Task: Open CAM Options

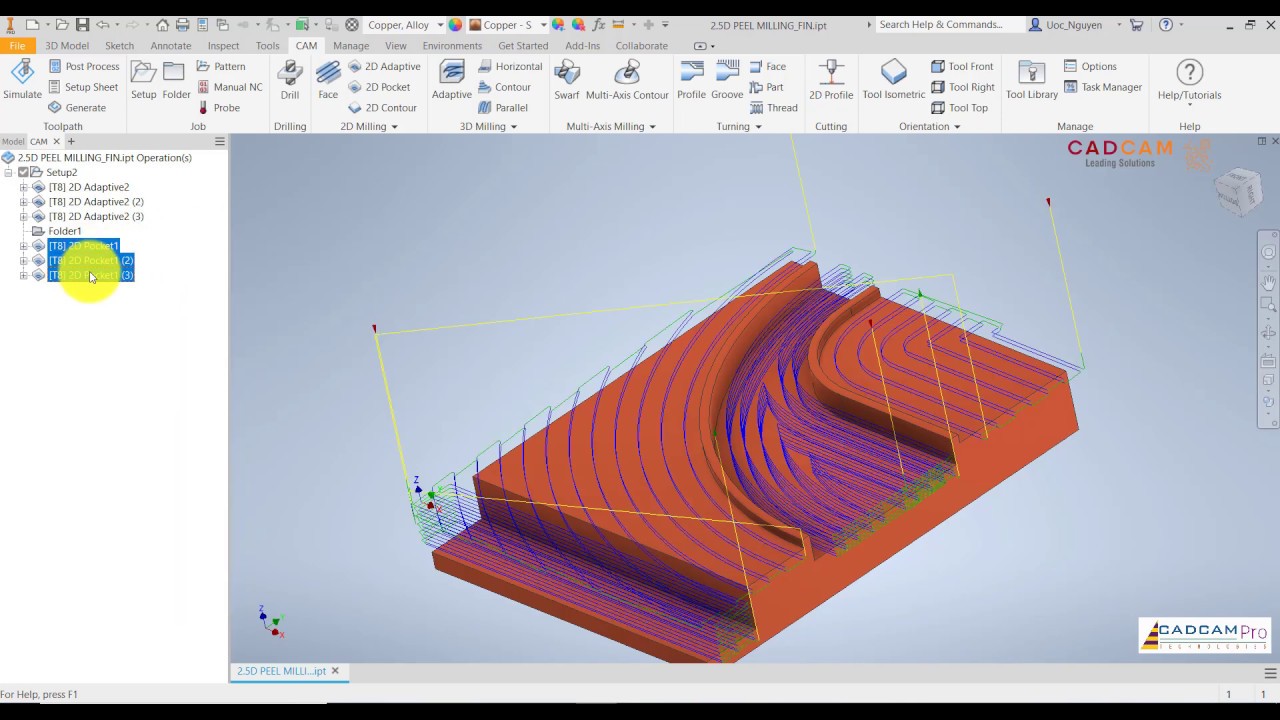Action: 1090,66
